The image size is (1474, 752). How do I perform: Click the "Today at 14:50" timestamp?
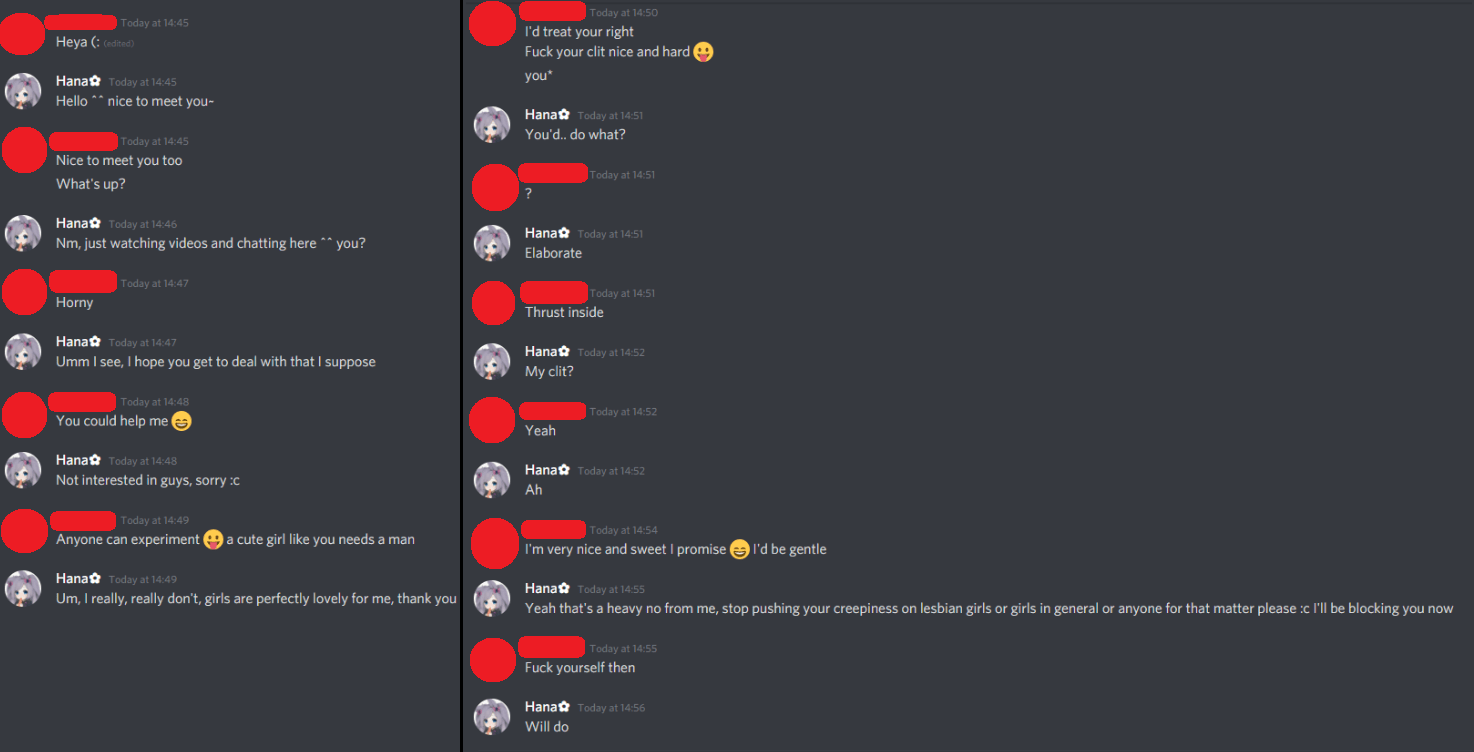click(624, 13)
